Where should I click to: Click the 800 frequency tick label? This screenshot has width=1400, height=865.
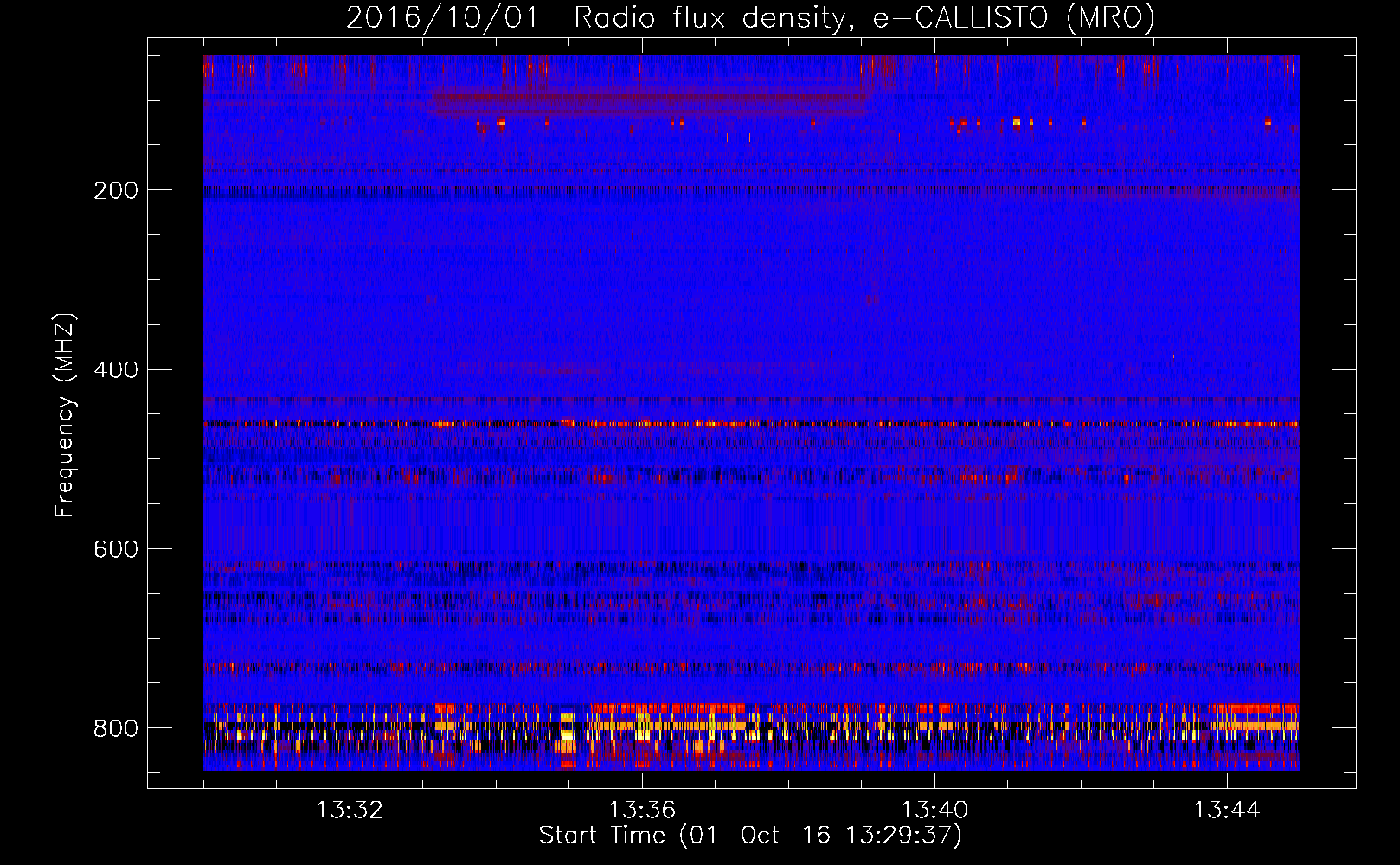(x=115, y=728)
